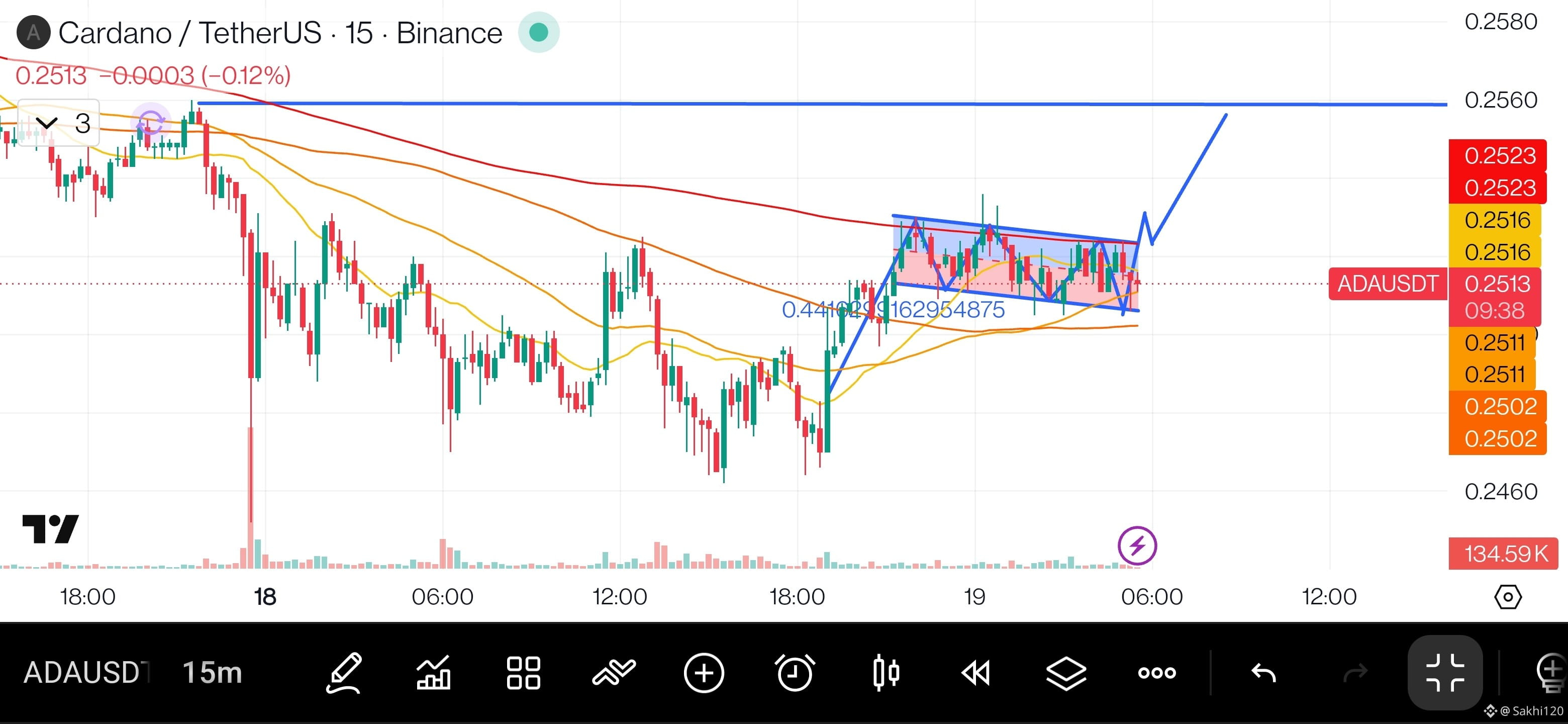Screen dimensions: 1568x724
Task: Open the ideas lightbulb icon
Action: click(x=1551, y=673)
